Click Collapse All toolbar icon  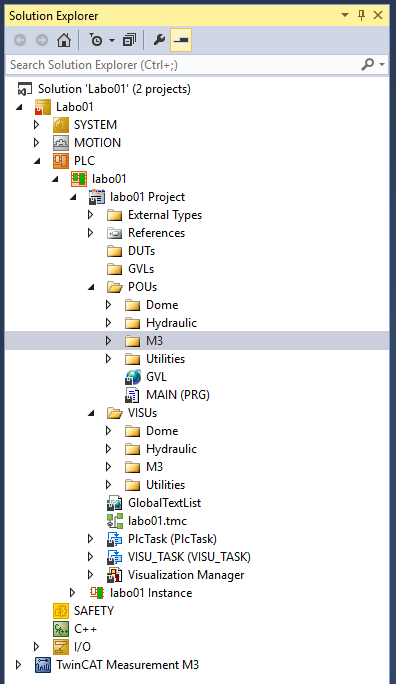coord(129,41)
